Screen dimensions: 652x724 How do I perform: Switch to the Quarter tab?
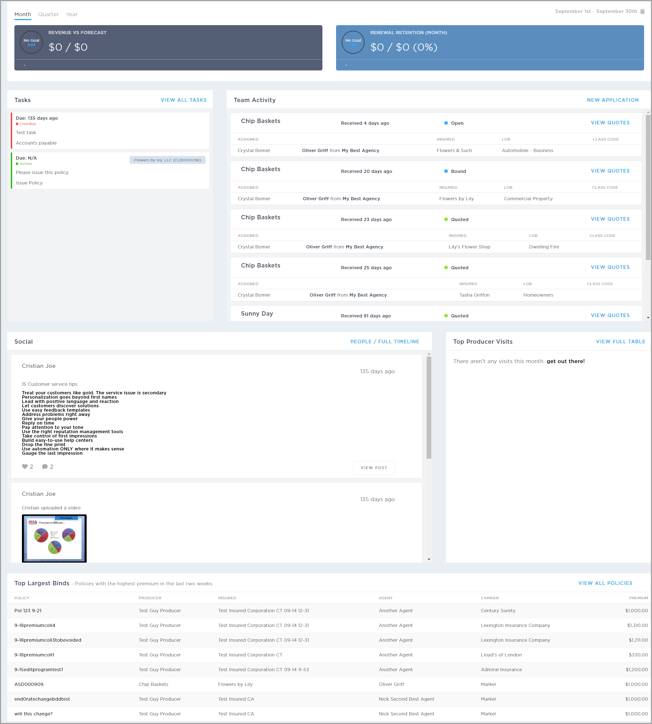pyautogui.click(x=48, y=14)
